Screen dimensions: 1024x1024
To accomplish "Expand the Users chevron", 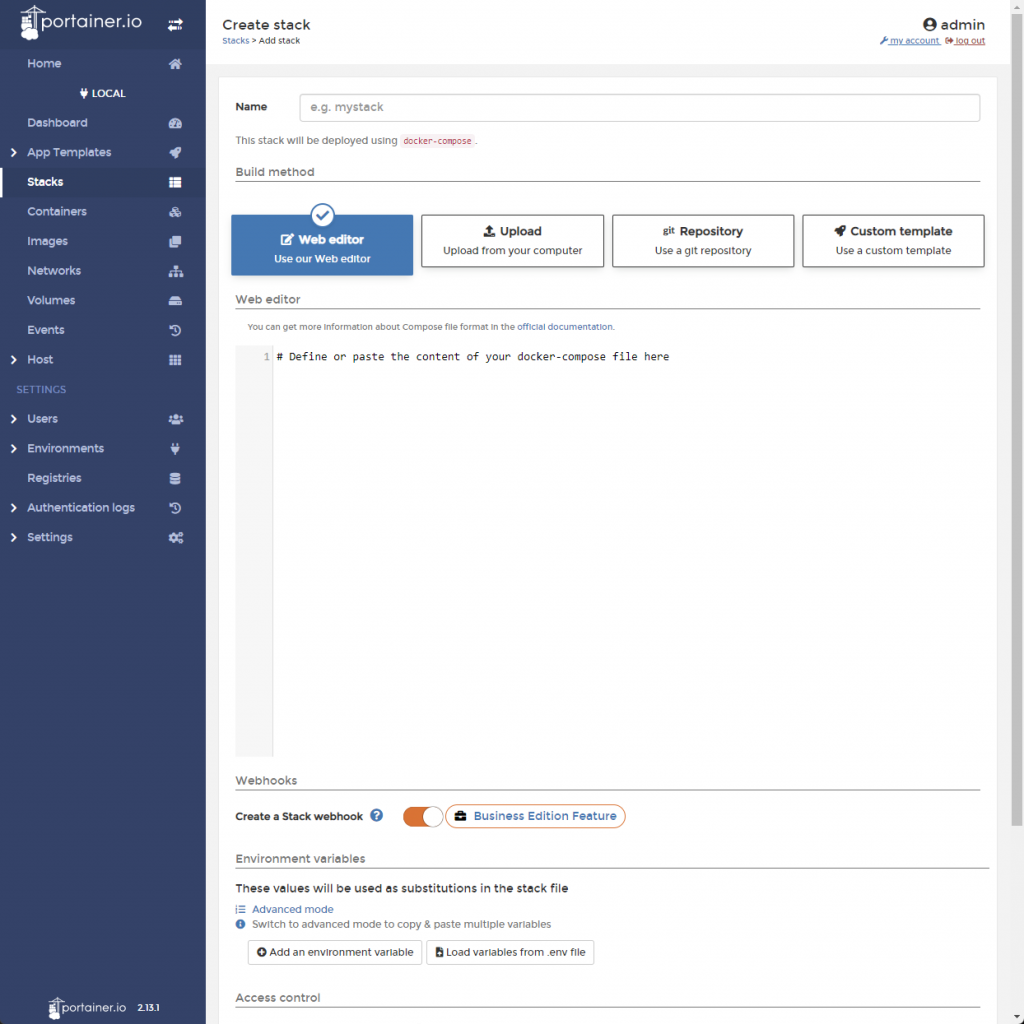I will 14,419.
